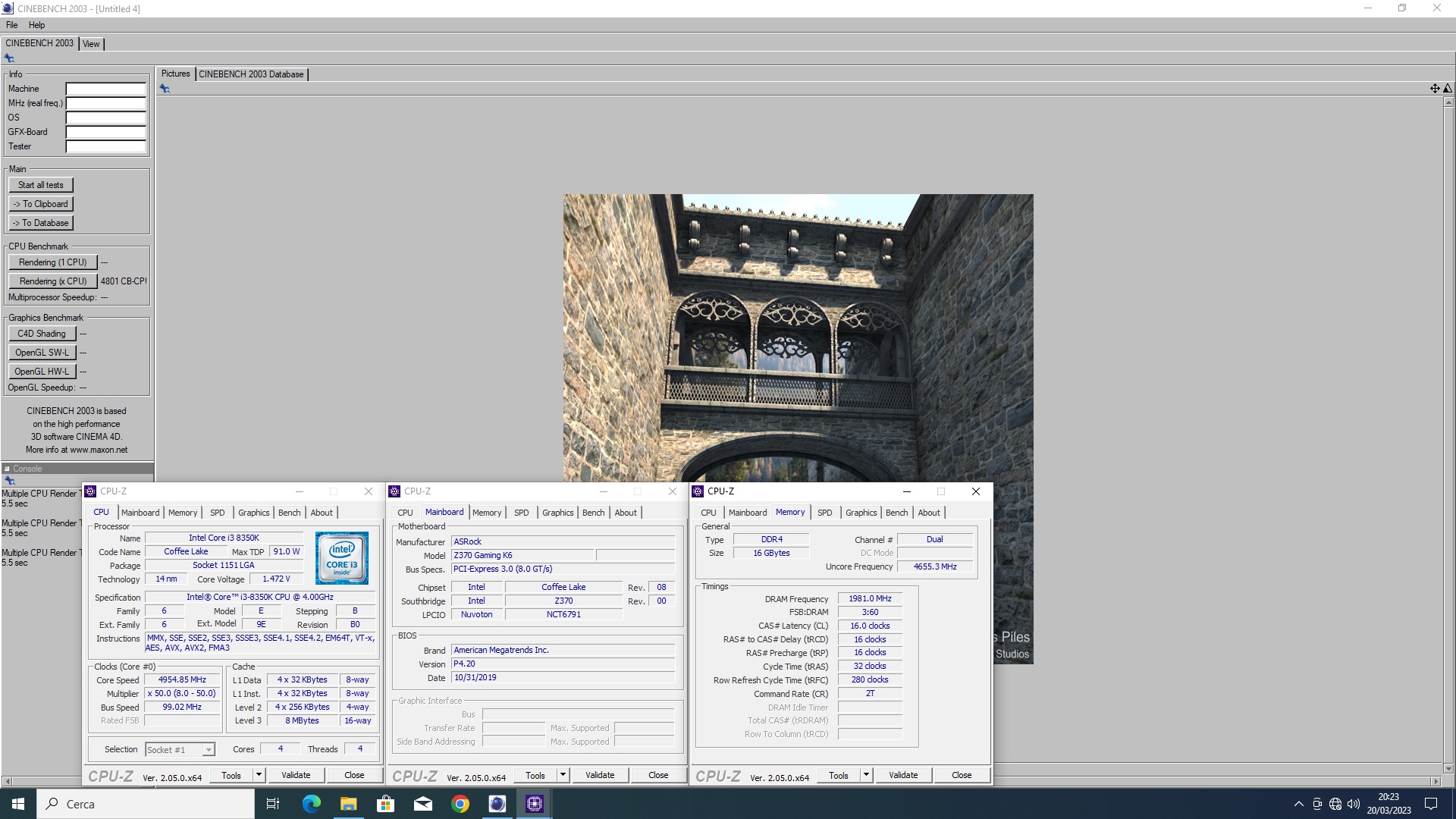Switch to CINEBENCH 2003 Database tab
This screenshot has width=1456, height=819.
(251, 74)
